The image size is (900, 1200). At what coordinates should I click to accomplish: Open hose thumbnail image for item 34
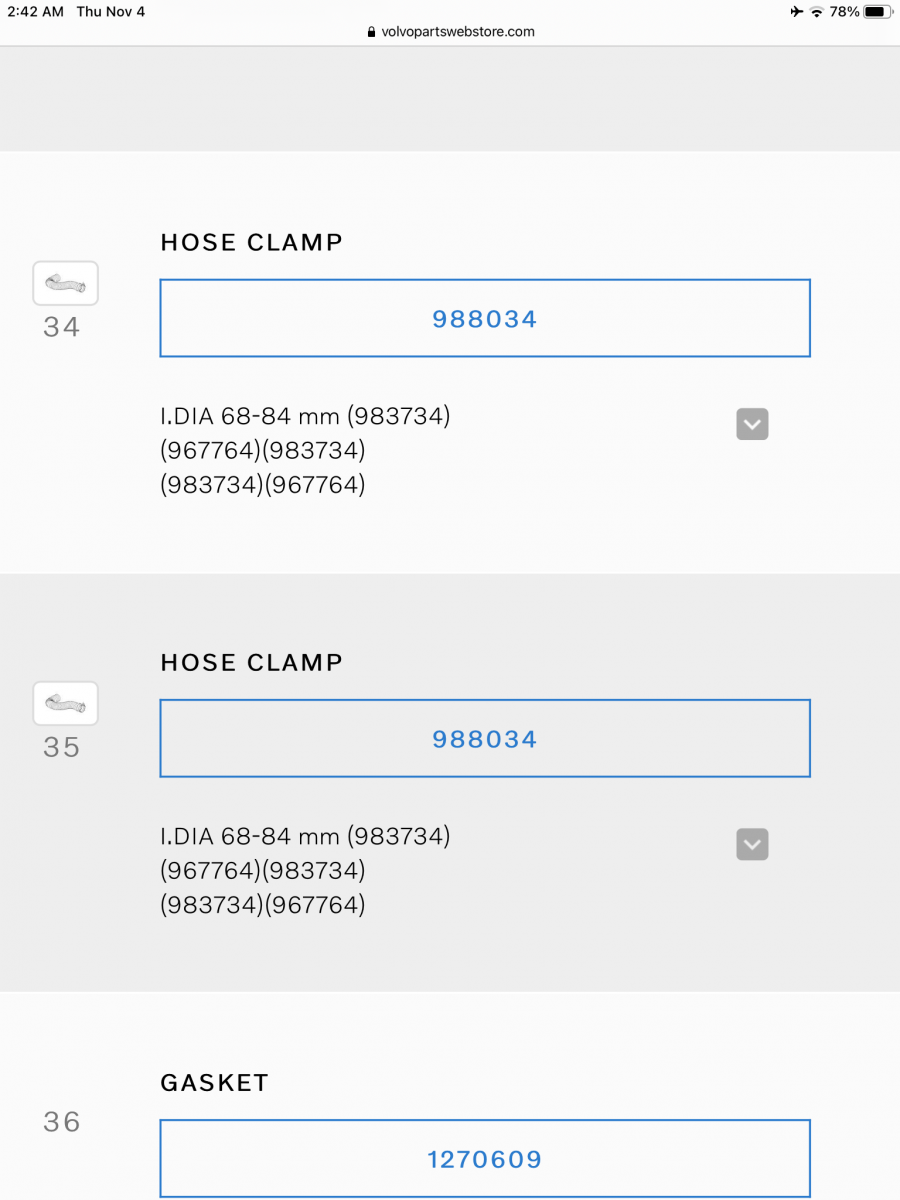(66, 284)
